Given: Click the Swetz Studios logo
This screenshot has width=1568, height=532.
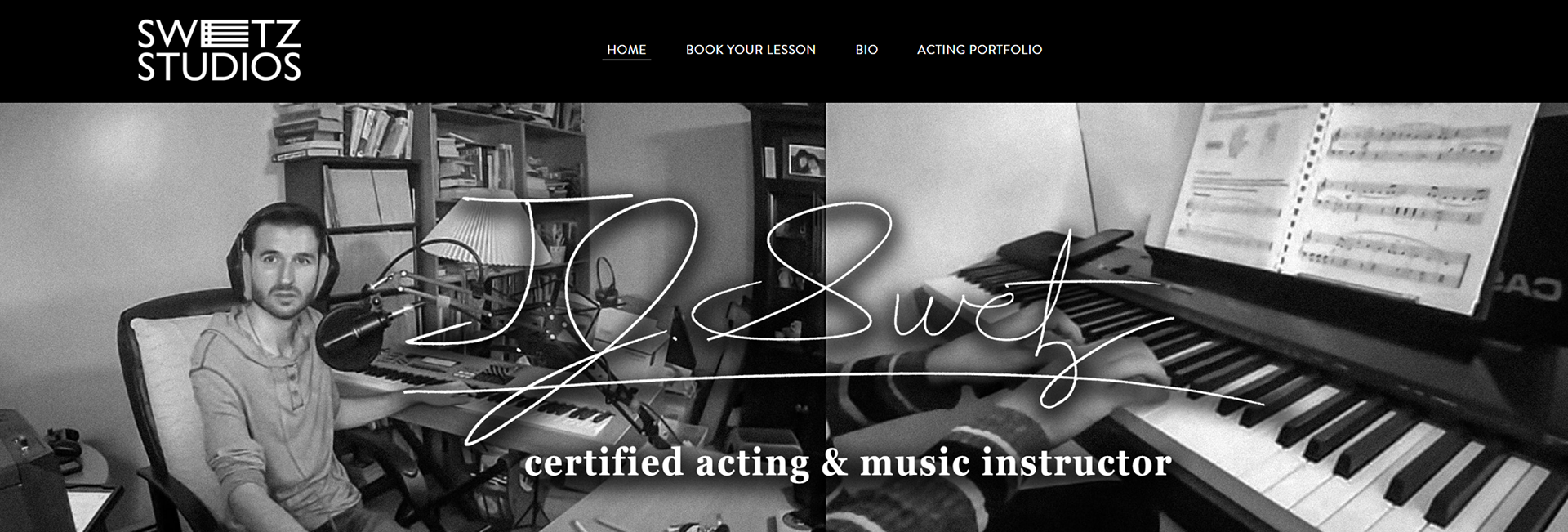Looking at the screenshot, I should click(219, 51).
